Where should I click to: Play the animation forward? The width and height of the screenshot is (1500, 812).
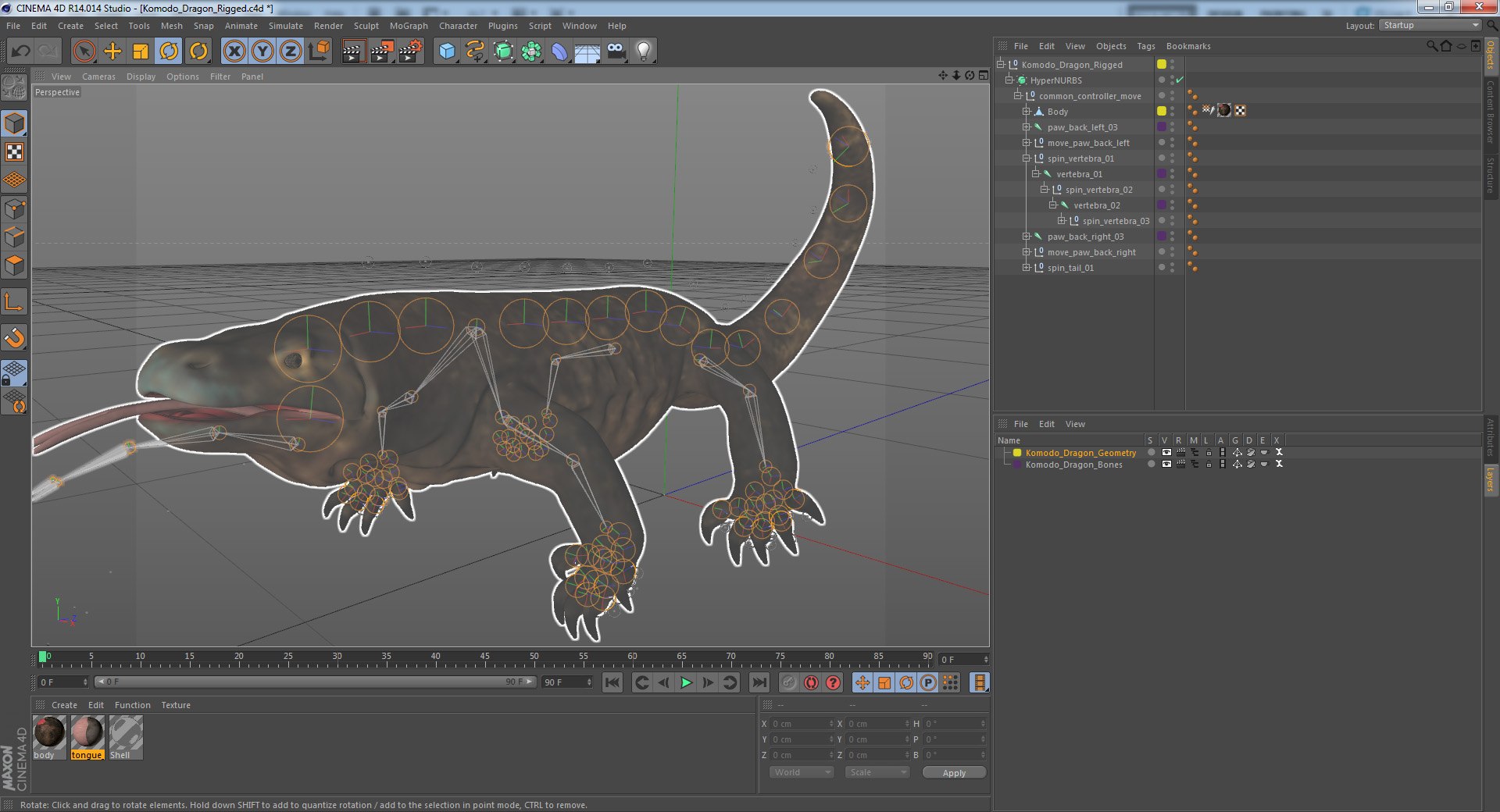(x=685, y=682)
